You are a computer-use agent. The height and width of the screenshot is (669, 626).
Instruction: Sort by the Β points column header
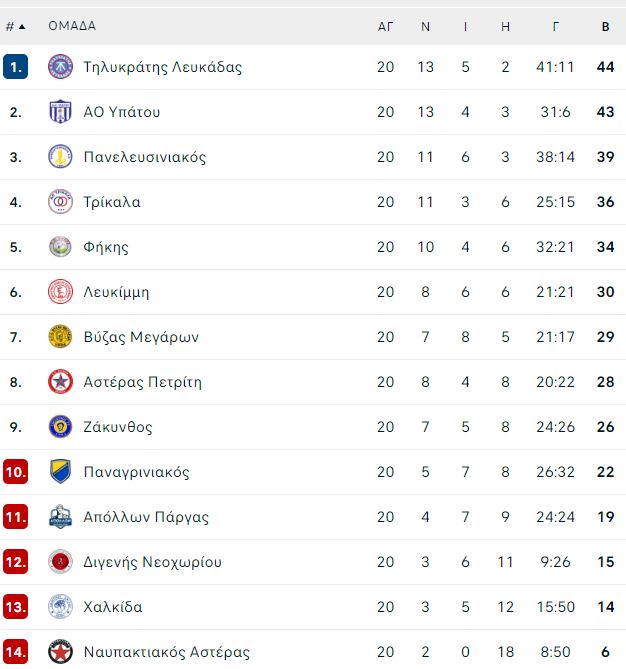(x=605, y=27)
